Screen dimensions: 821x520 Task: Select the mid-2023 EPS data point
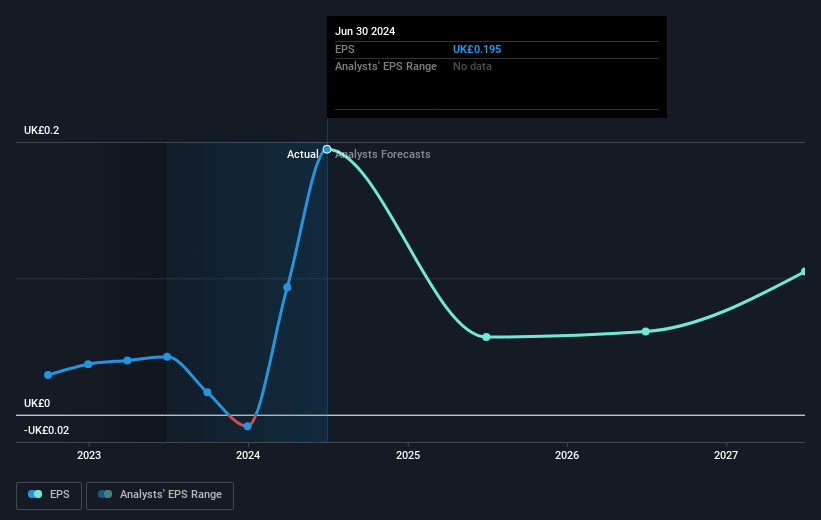pos(167,357)
